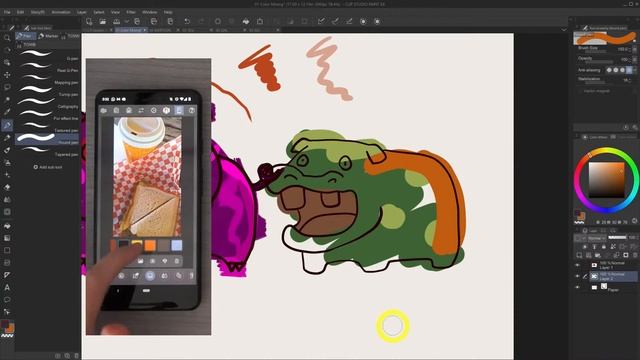The width and height of the screenshot is (640, 360).
Task: Click the New canvas icon in command bar
Action: 89,21
